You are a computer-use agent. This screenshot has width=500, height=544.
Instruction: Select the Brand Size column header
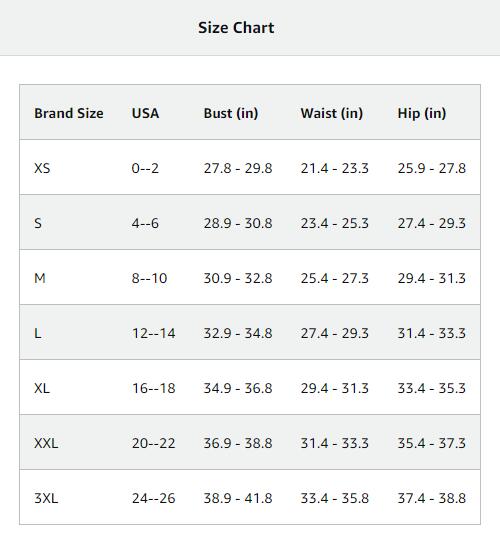pos(69,113)
